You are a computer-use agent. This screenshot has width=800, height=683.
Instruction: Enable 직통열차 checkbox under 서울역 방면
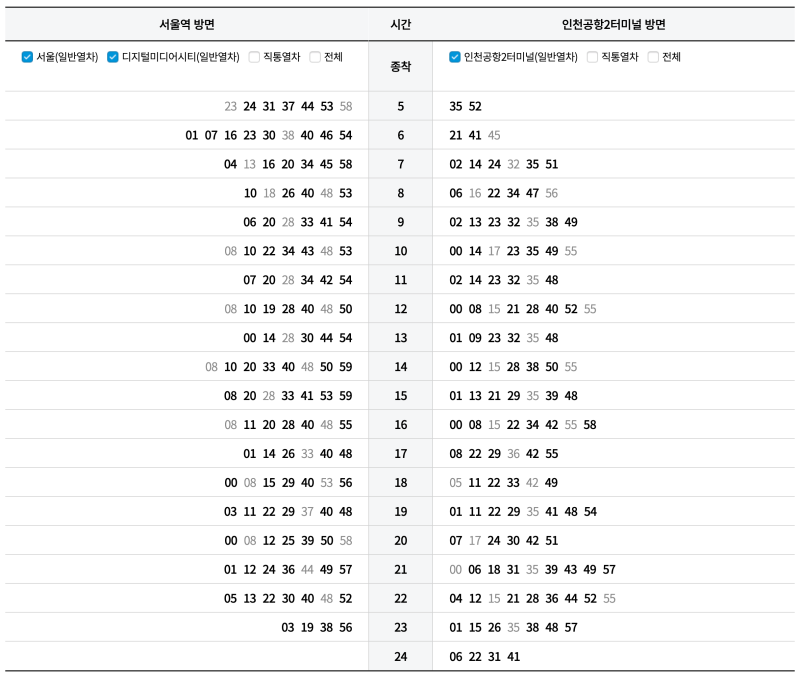pyautogui.click(x=254, y=57)
